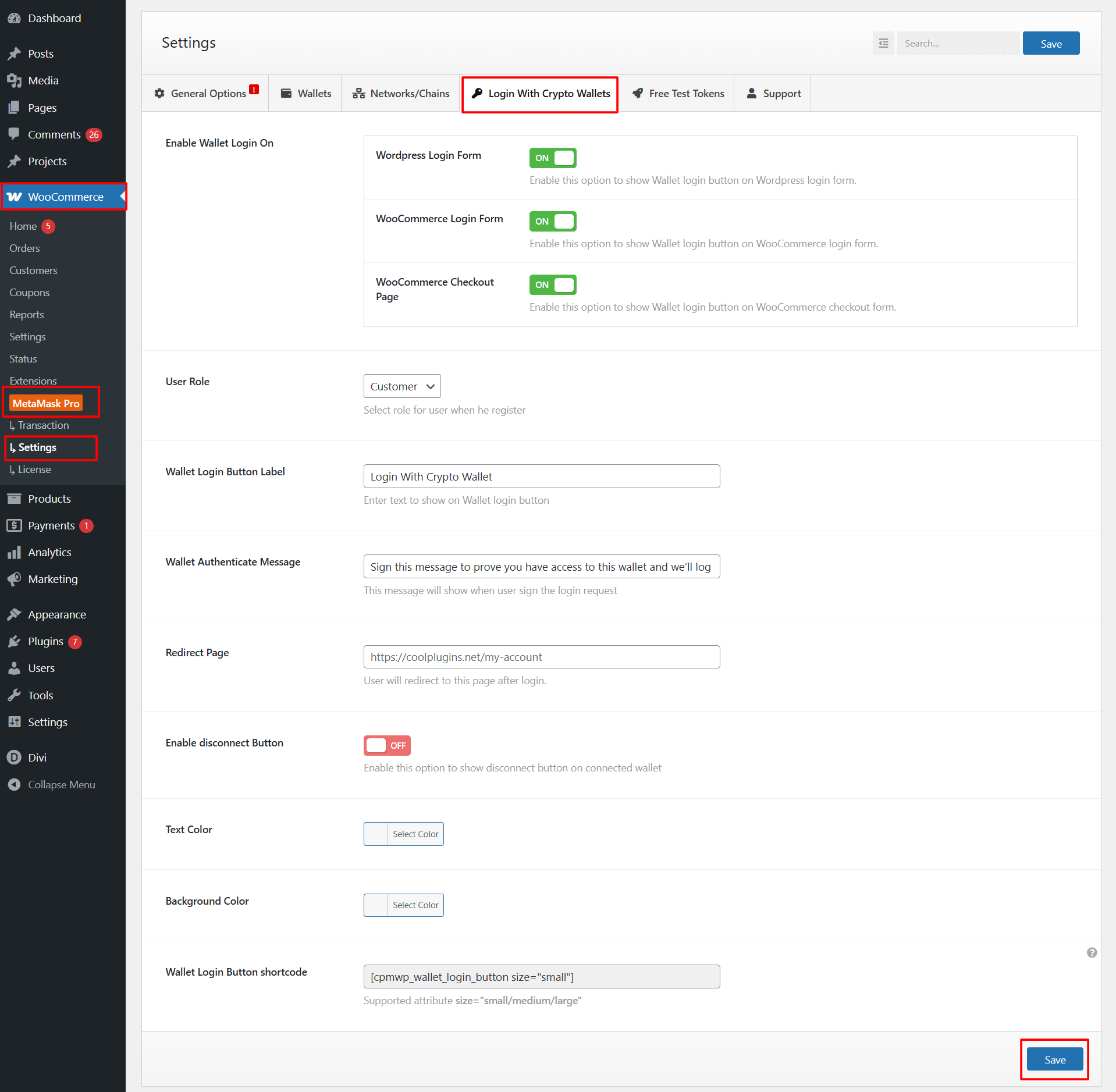Toggle off Wordpress Login Form switch
The image size is (1116, 1092).
coord(552,158)
